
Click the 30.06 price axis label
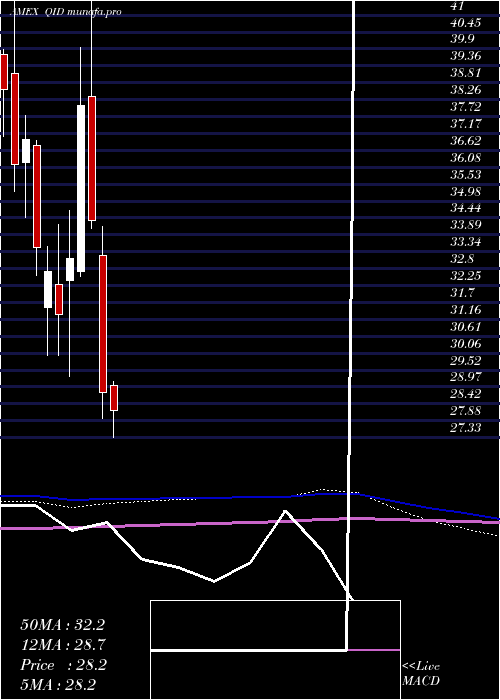click(466, 344)
